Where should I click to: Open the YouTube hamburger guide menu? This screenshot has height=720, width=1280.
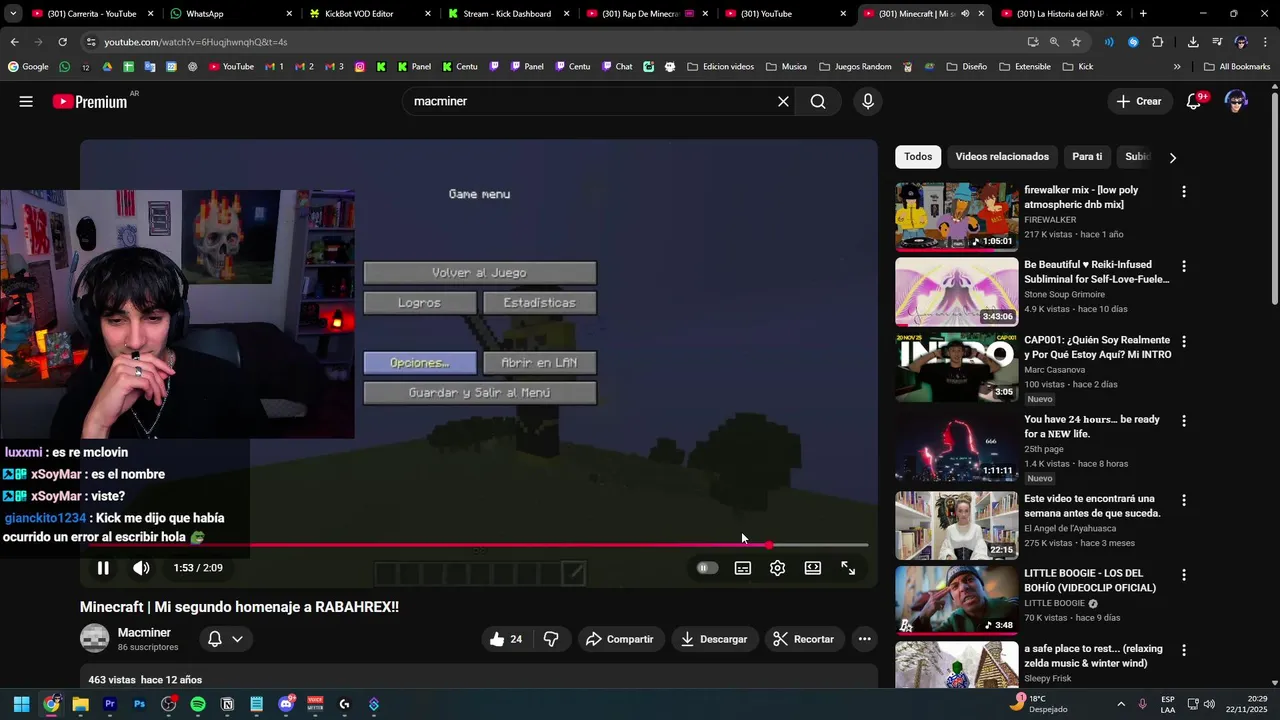pyautogui.click(x=26, y=101)
